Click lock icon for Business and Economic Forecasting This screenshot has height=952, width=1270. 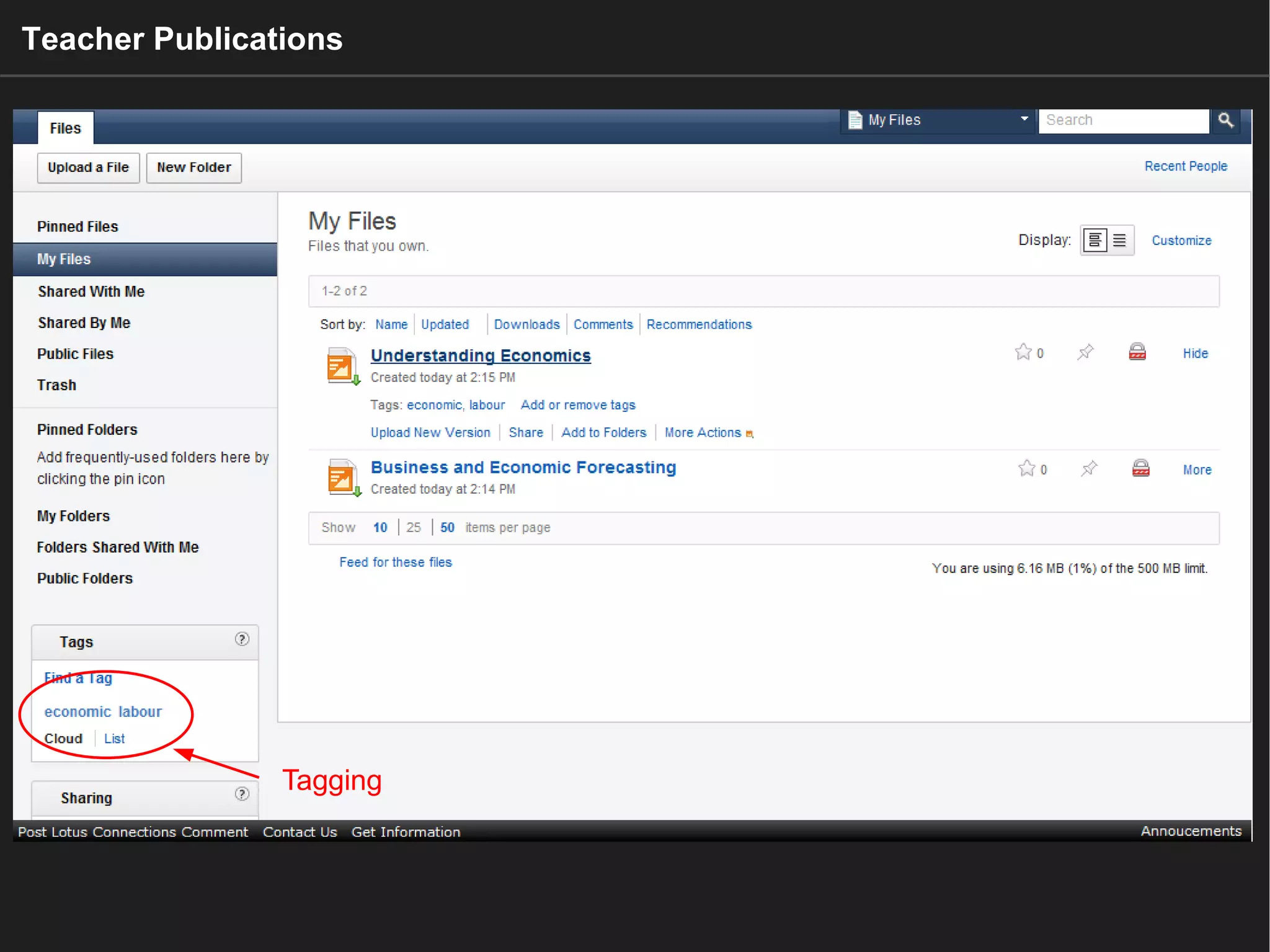[x=1141, y=468]
